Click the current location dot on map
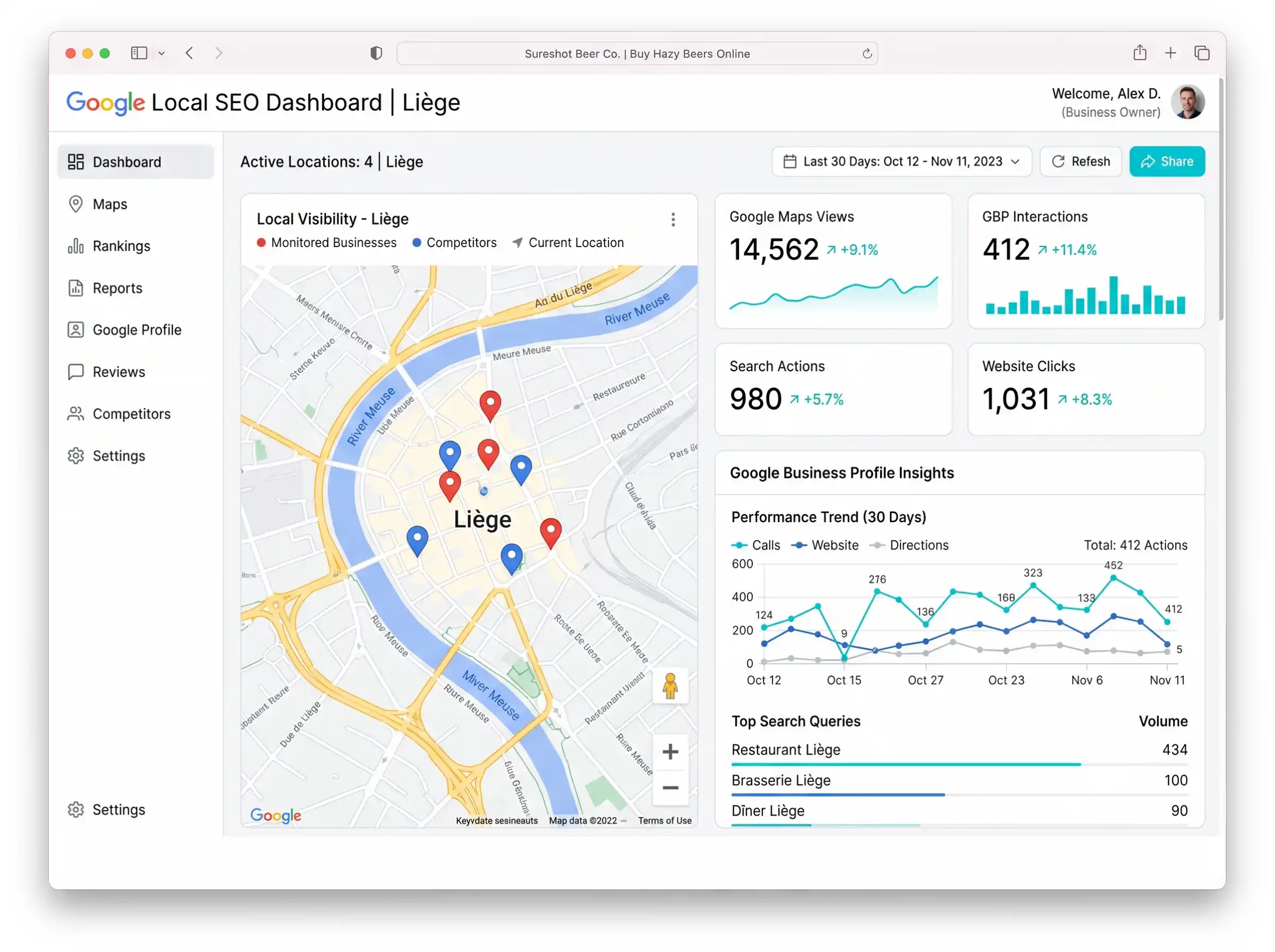Viewport: 1275px width, 952px height. click(x=483, y=491)
